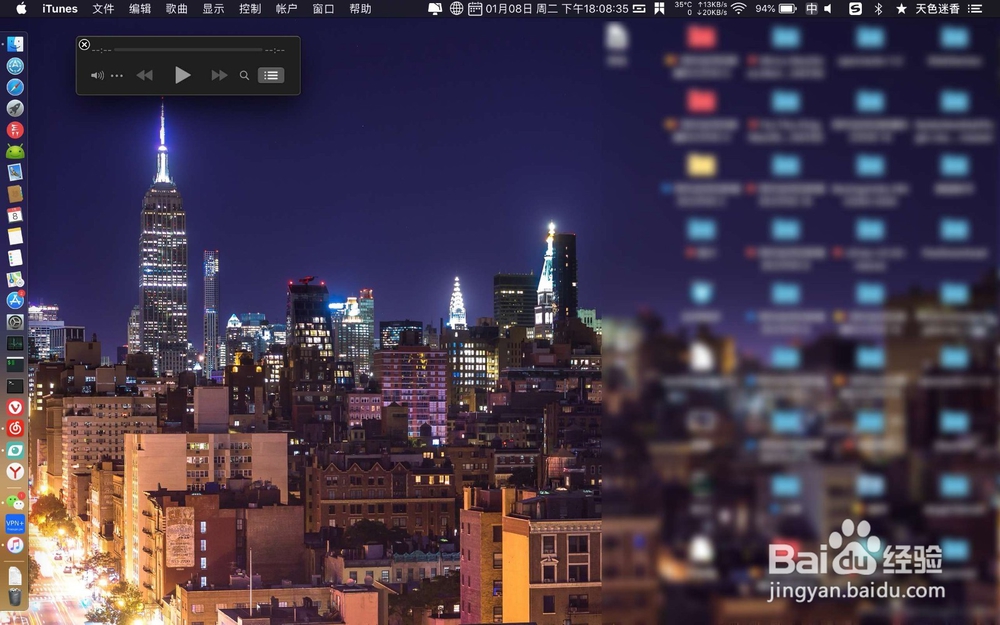Open Vivaldi browser from the Dock
This screenshot has width=1000, height=625.
15,408
